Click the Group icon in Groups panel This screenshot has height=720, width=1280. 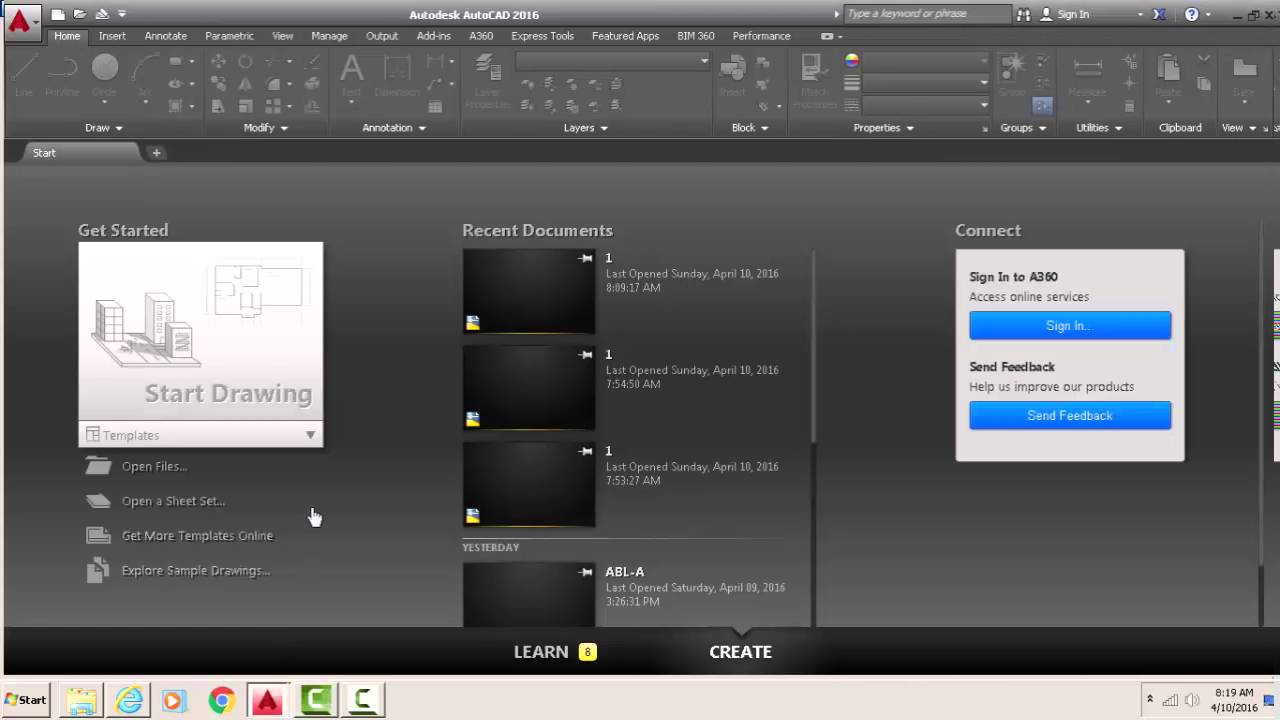(1013, 76)
